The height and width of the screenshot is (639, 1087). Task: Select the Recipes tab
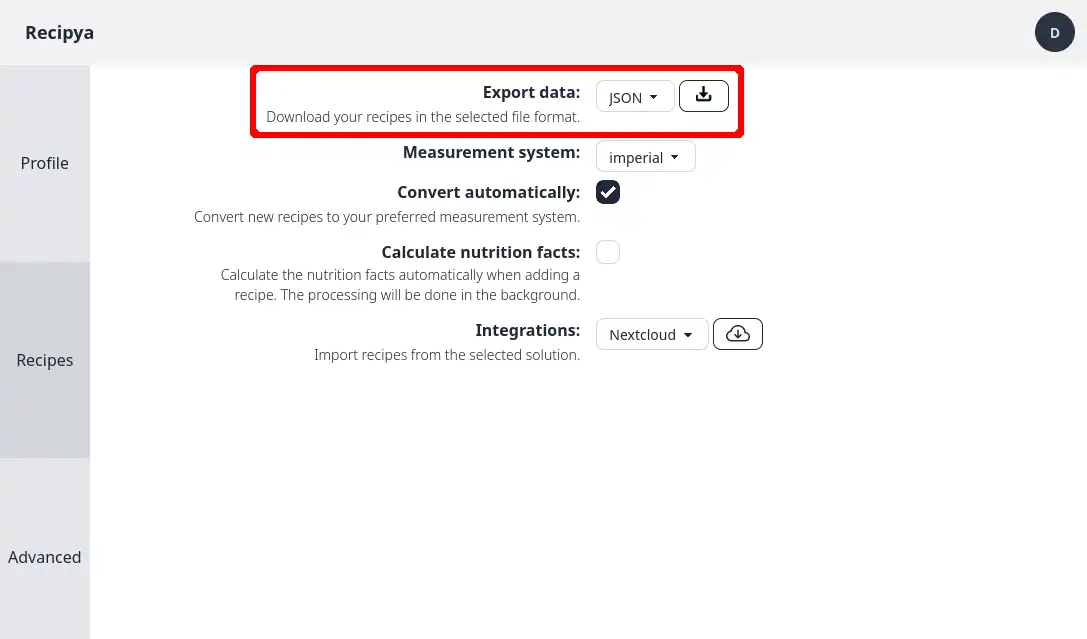click(x=44, y=360)
